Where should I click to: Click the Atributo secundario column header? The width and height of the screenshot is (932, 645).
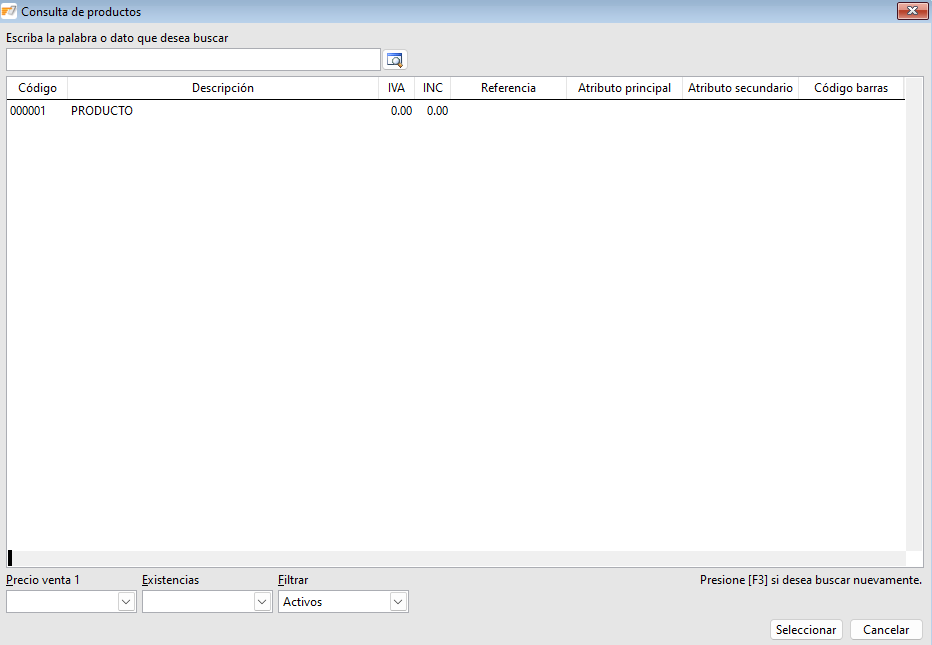(740, 88)
